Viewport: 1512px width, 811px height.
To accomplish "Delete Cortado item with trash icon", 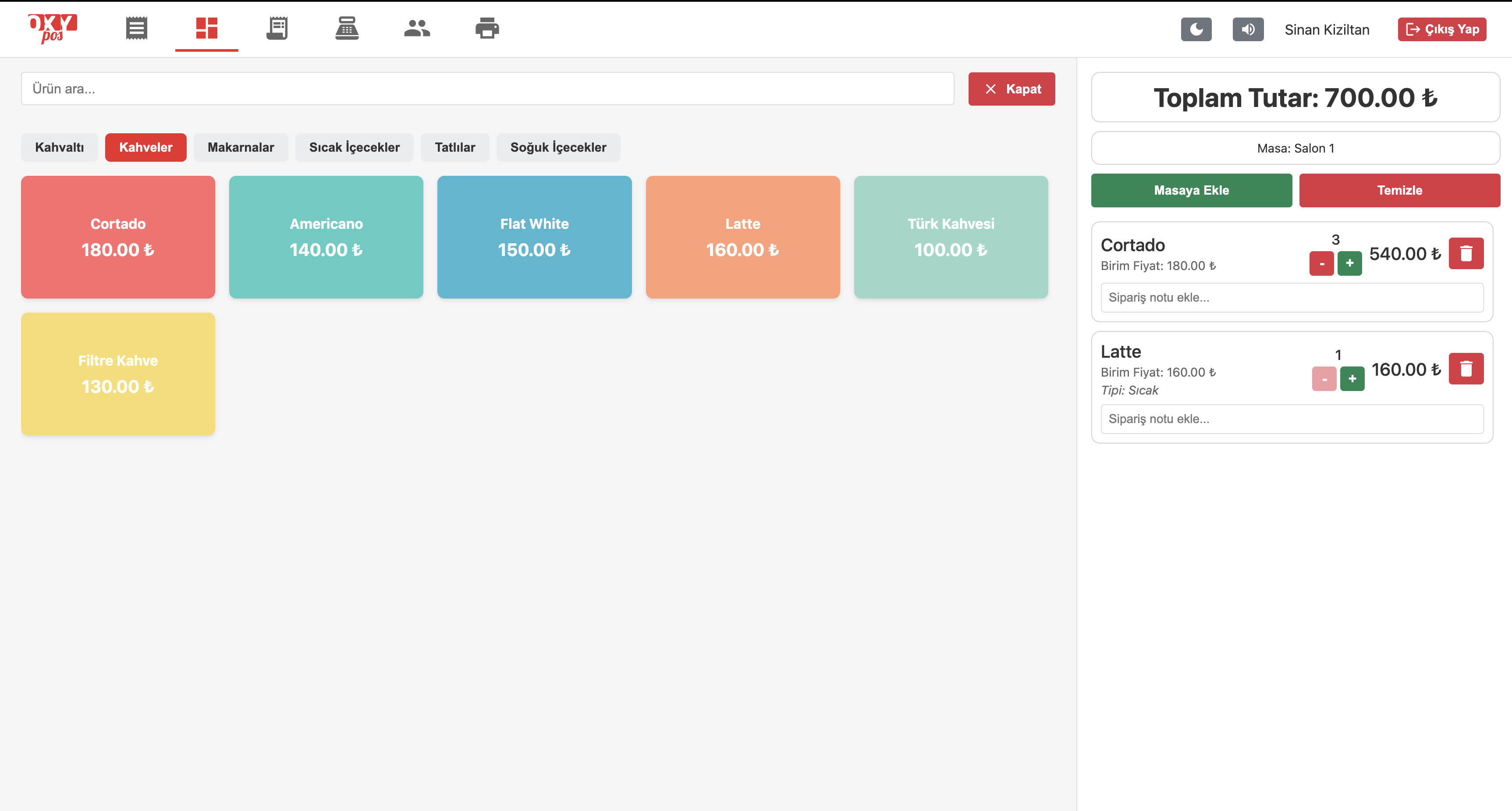I will [x=1466, y=254].
